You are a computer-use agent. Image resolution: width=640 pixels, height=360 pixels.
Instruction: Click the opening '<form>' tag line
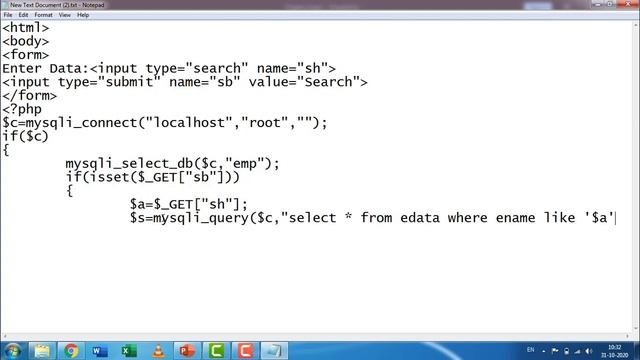pyautogui.click(x=26, y=55)
